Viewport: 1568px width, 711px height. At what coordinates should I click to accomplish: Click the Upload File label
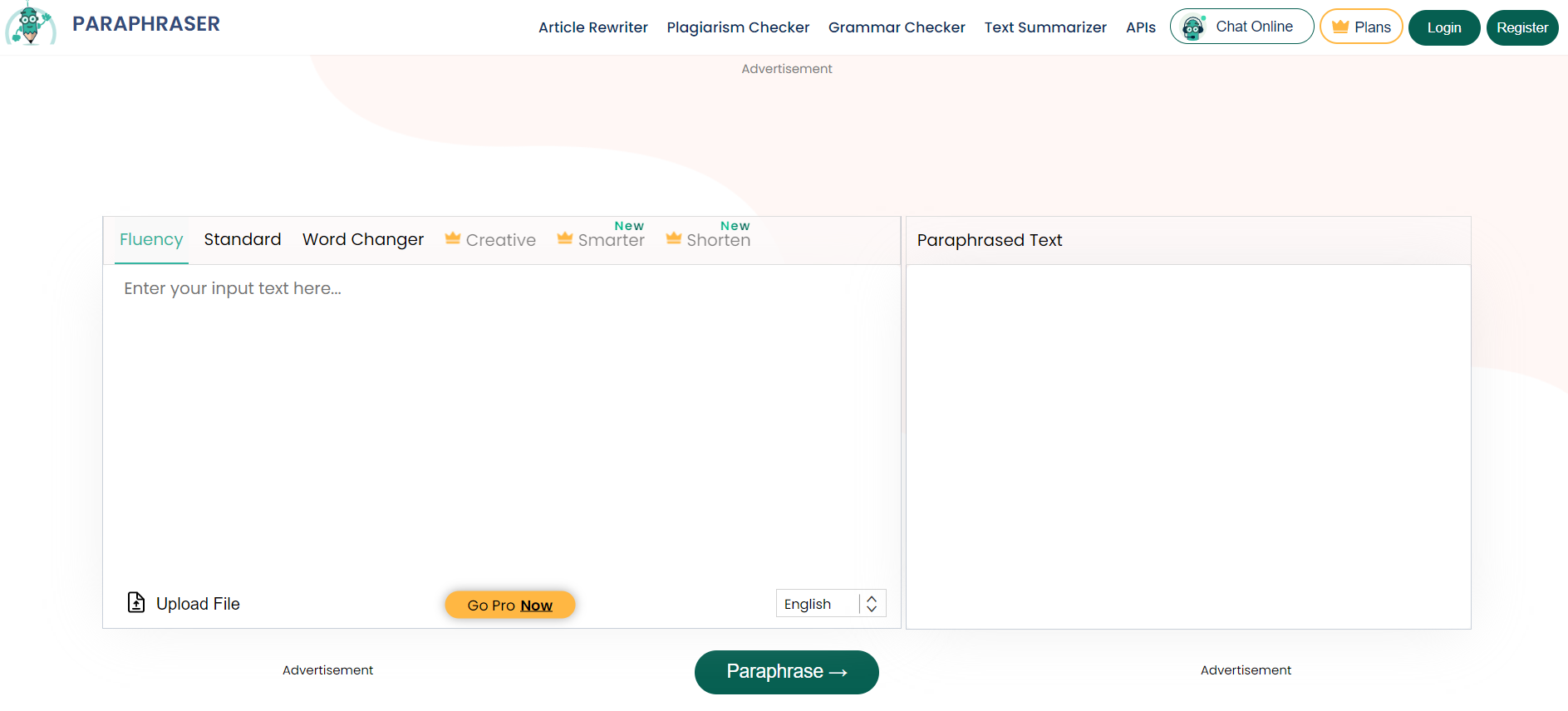tap(198, 604)
